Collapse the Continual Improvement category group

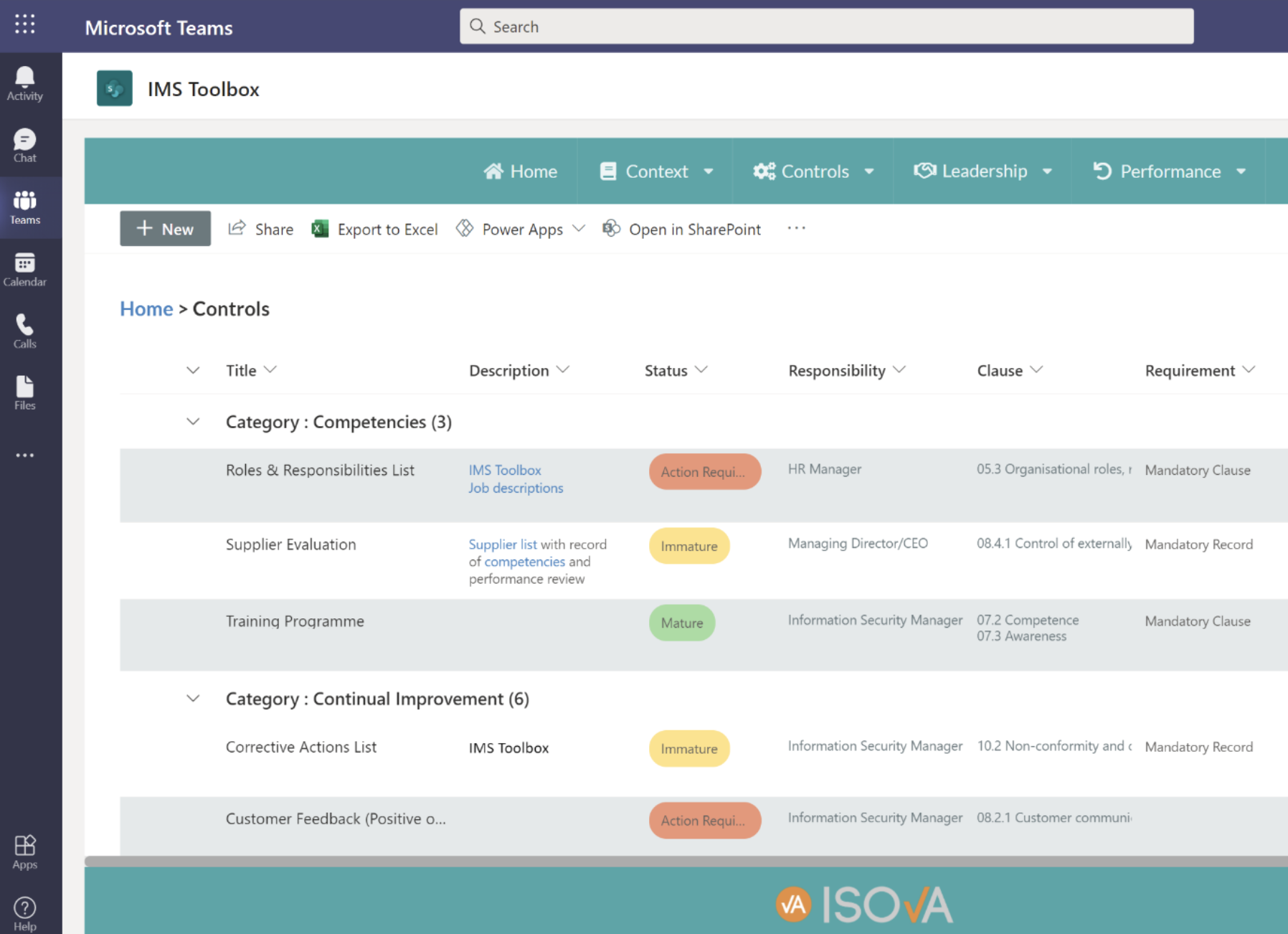tap(192, 699)
